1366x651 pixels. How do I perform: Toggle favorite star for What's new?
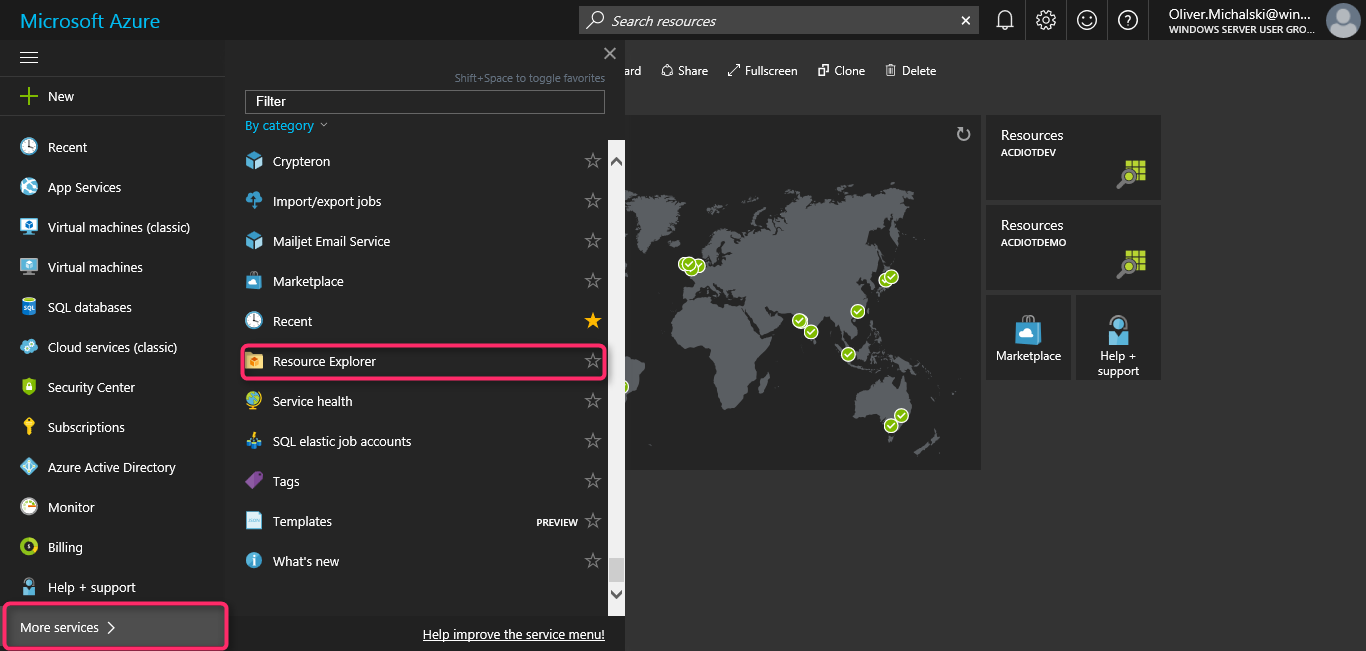(x=593, y=561)
